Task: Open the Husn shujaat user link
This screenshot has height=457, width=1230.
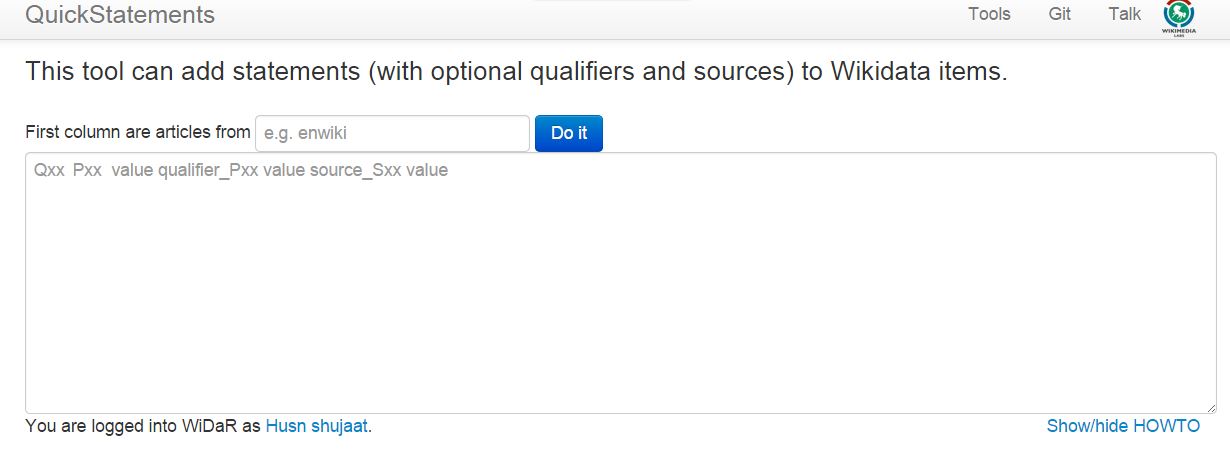Action: (x=317, y=426)
